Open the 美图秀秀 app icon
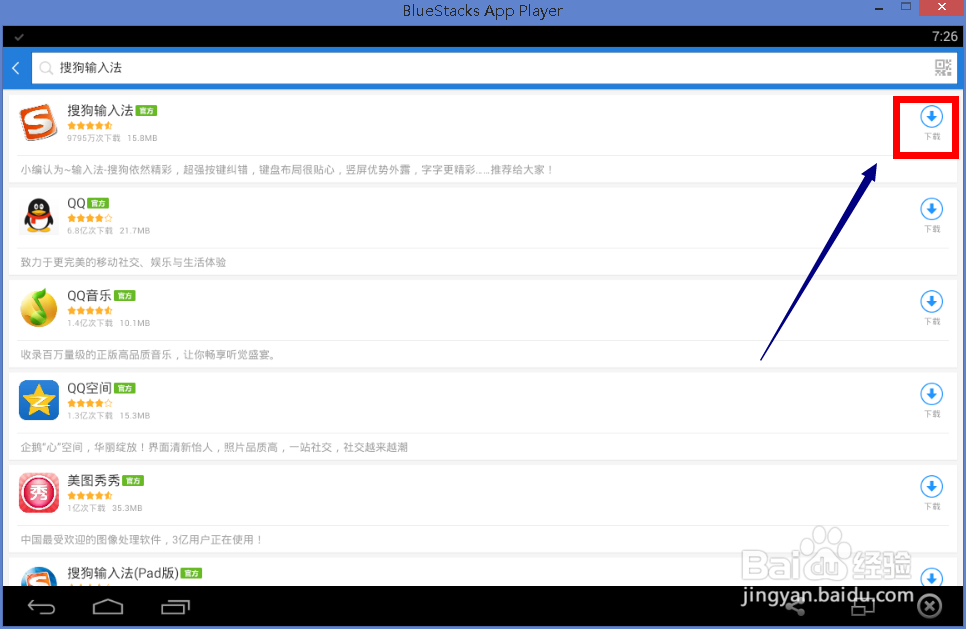The image size is (966, 629). click(x=38, y=492)
